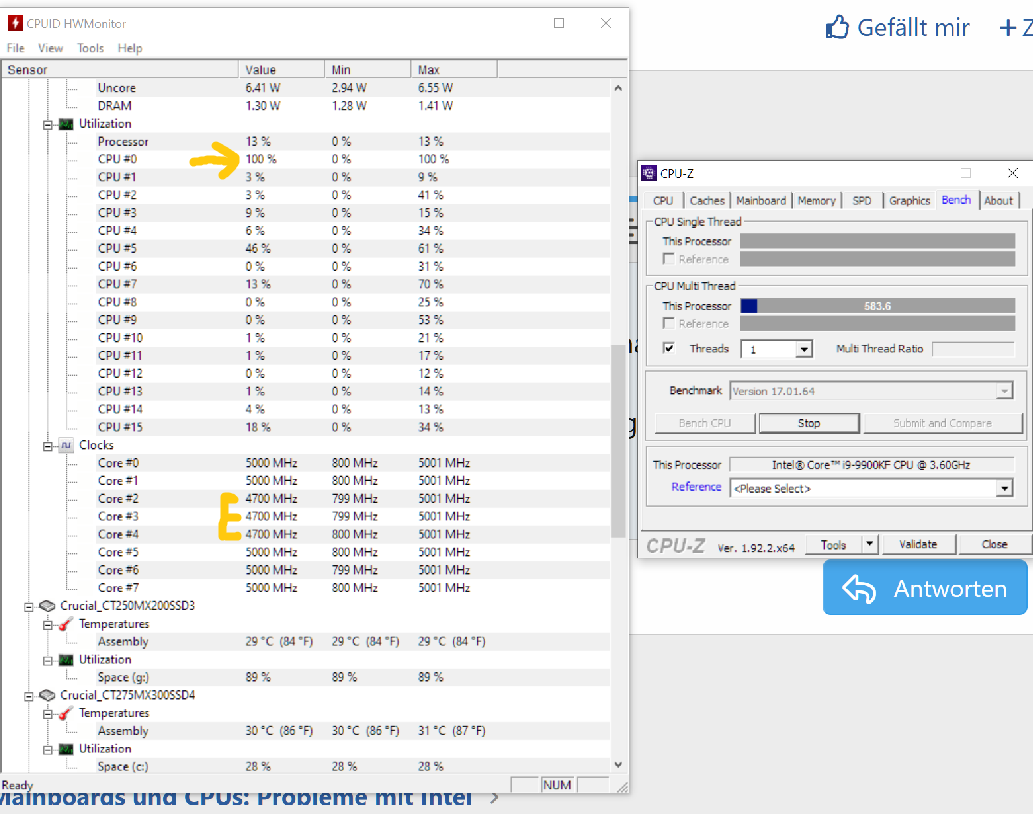Toggle Reference checkbox under CPU Multi Thread

click(x=669, y=323)
